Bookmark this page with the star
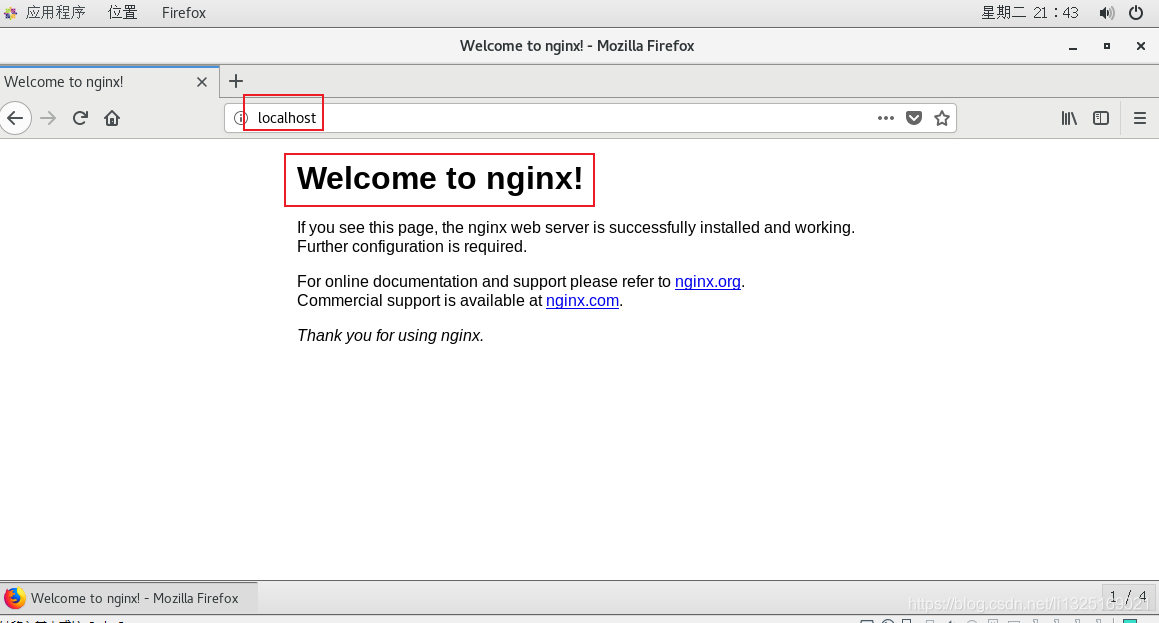Image resolution: width=1159 pixels, height=623 pixels. tap(941, 118)
